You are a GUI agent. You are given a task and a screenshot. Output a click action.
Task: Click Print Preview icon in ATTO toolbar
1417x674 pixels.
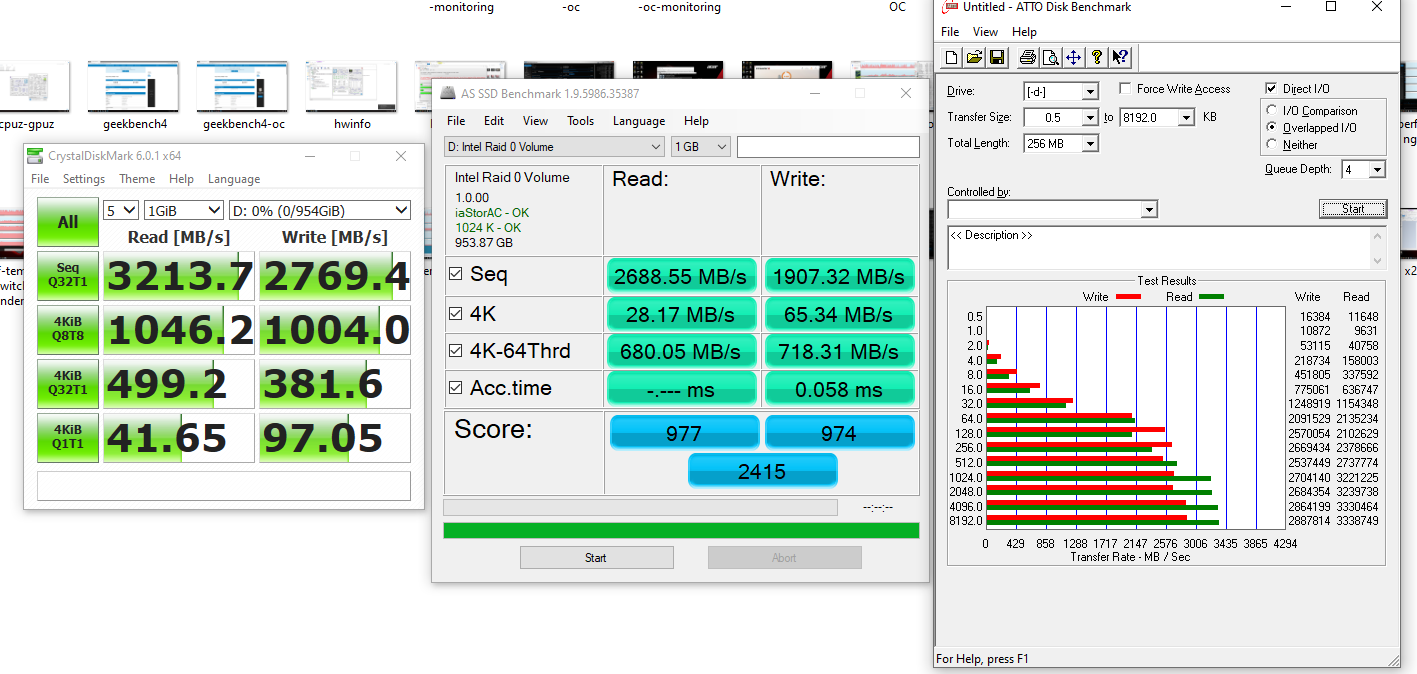(1050, 57)
